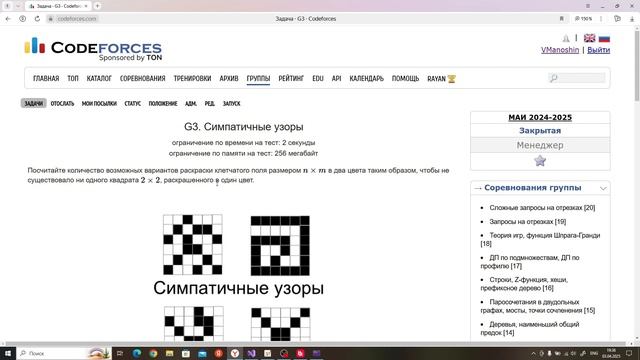Open СОРЕВНОВАНИЯ in main menu
Screen dimensions: 640x360
pos(142,78)
